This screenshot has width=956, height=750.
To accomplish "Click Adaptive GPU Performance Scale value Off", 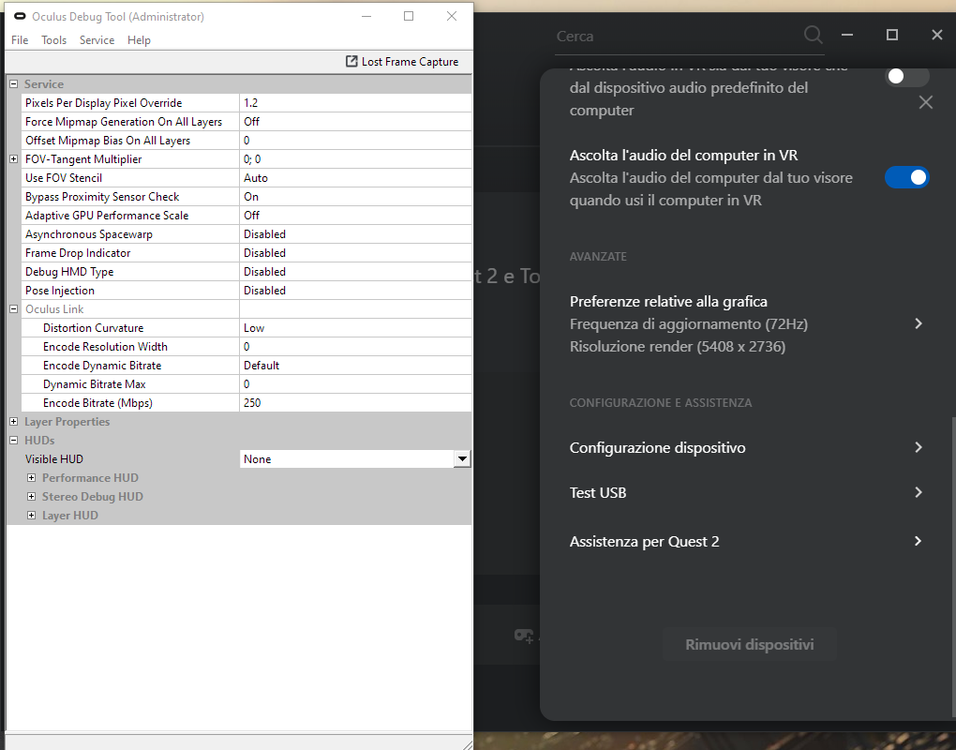I will coord(355,215).
